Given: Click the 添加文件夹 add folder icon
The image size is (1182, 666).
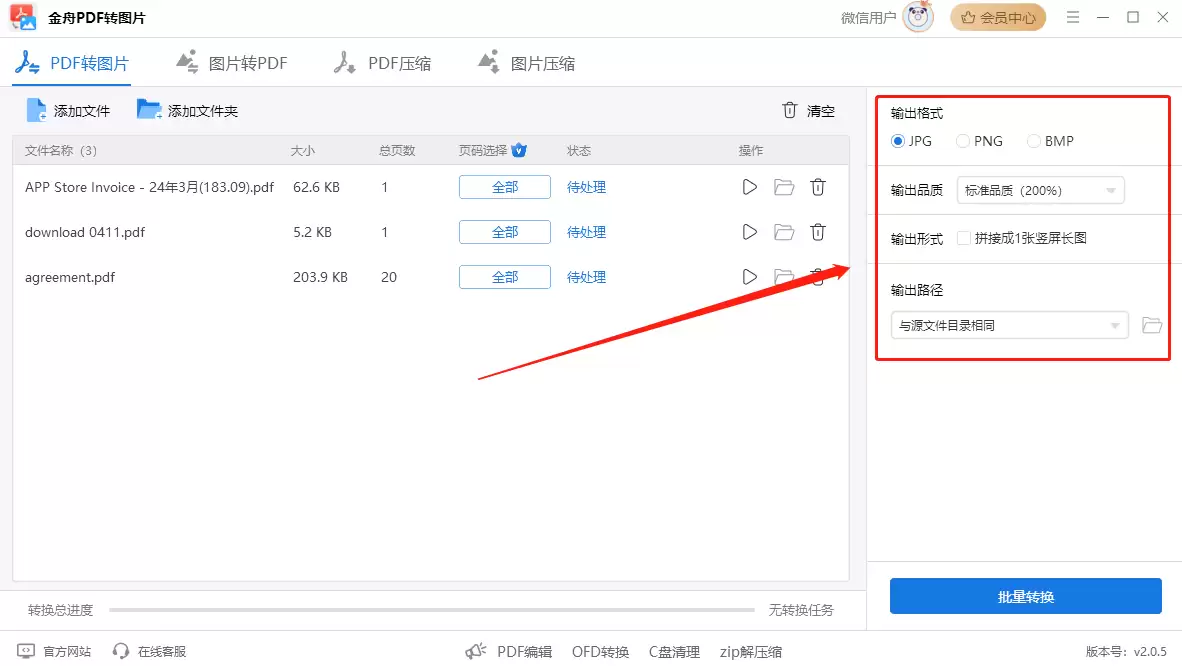Looking at the screenshot, I should (148, 110).
